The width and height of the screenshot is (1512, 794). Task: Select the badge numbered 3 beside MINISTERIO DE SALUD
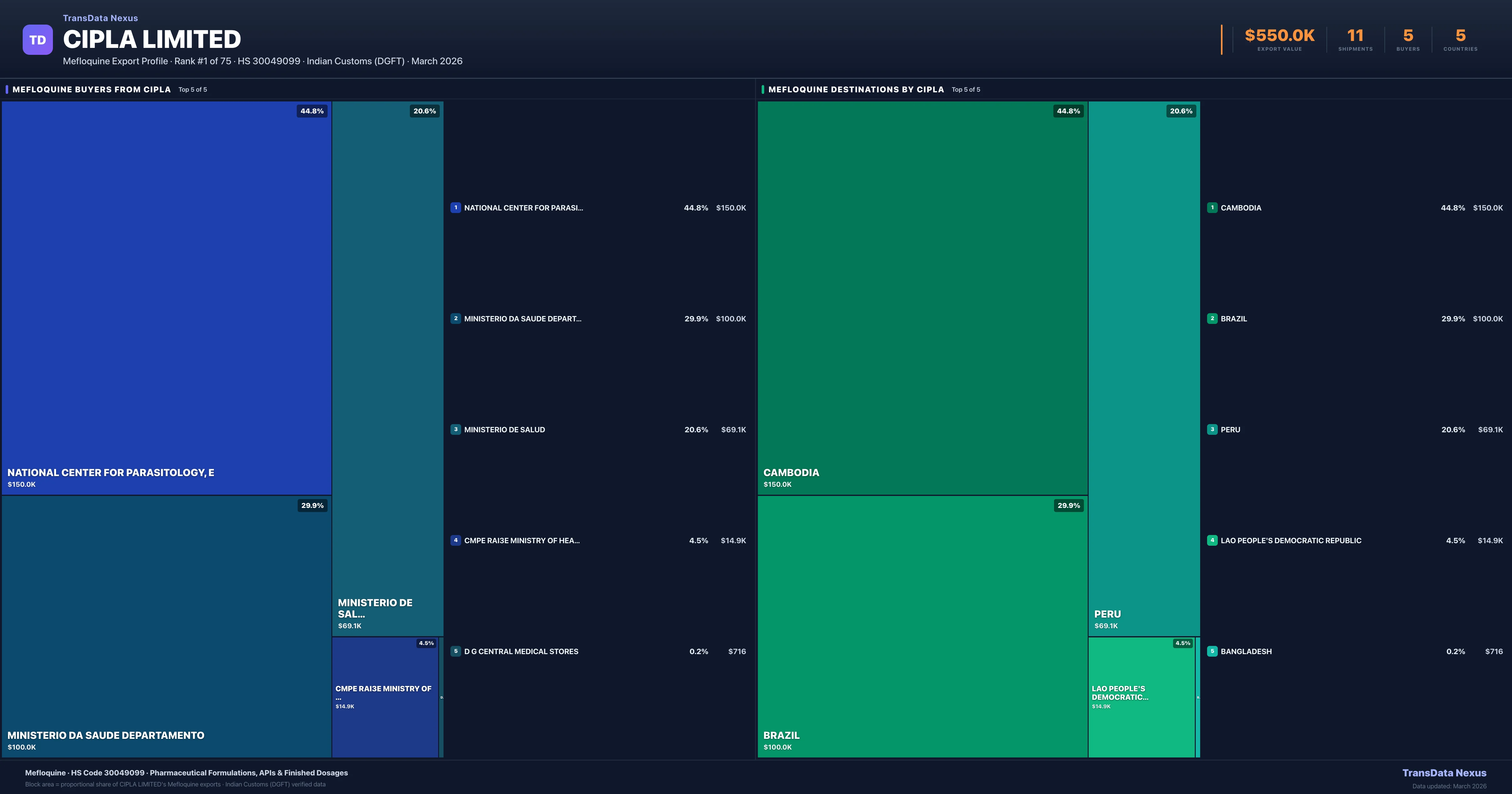(x=456, y=429)
